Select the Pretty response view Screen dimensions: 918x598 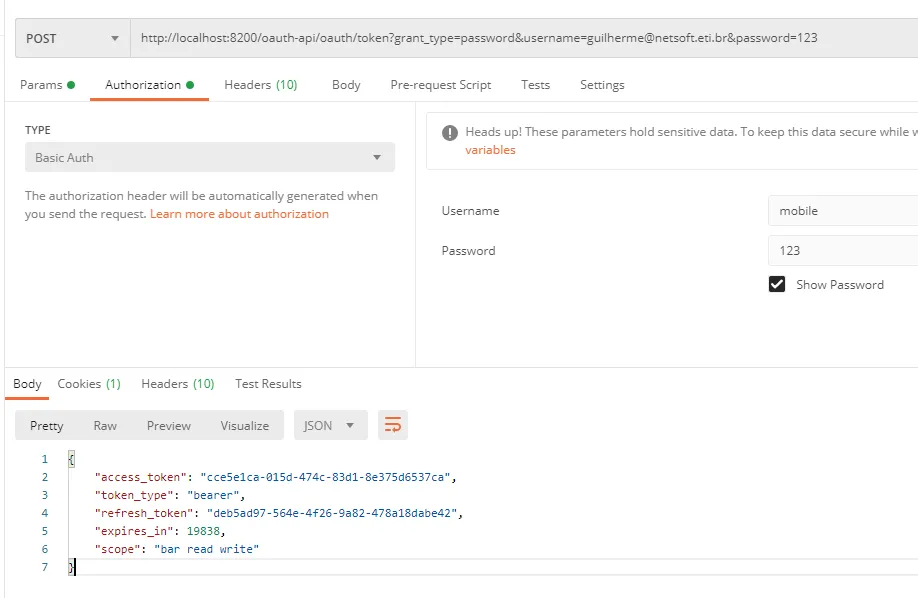point(46,426)
